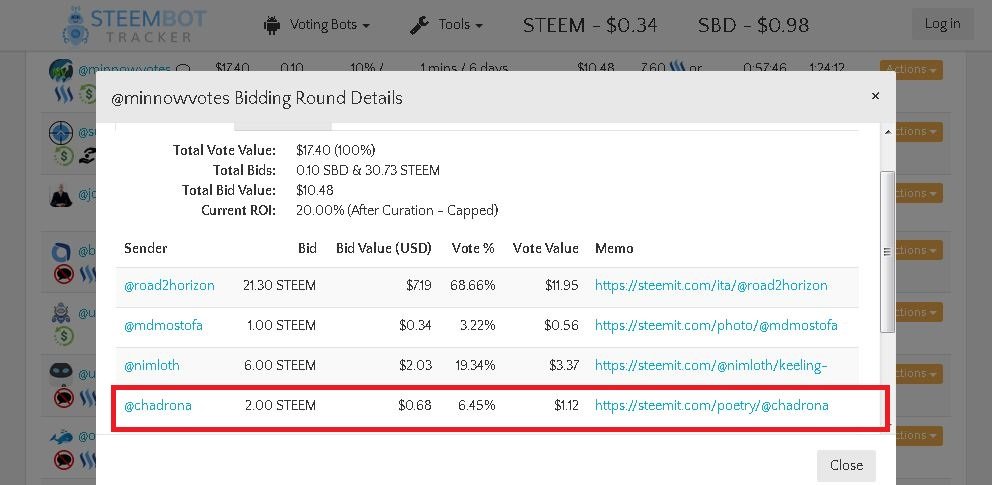Image resolution: width=992 pixels, height=485 pixels.
Task: Click the Log in button
Action: [x=942, y=24]
